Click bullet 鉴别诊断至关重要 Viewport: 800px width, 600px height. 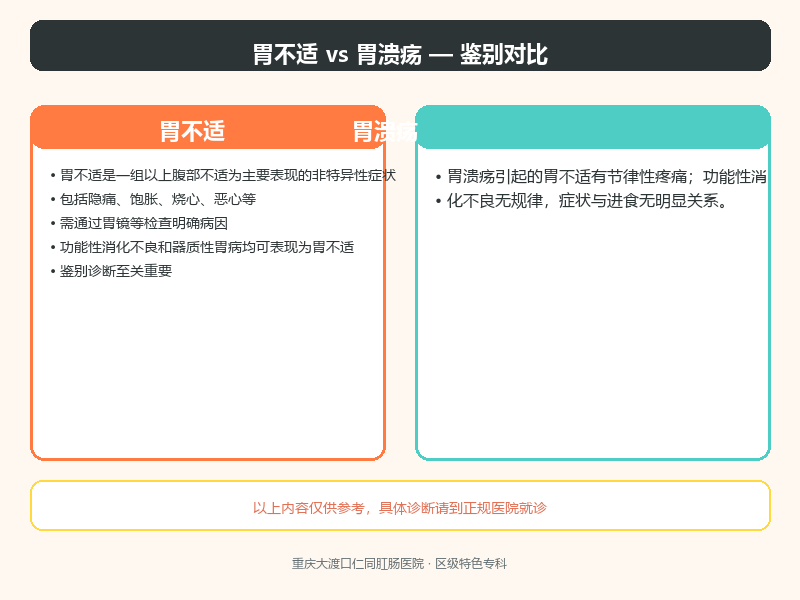116,271
